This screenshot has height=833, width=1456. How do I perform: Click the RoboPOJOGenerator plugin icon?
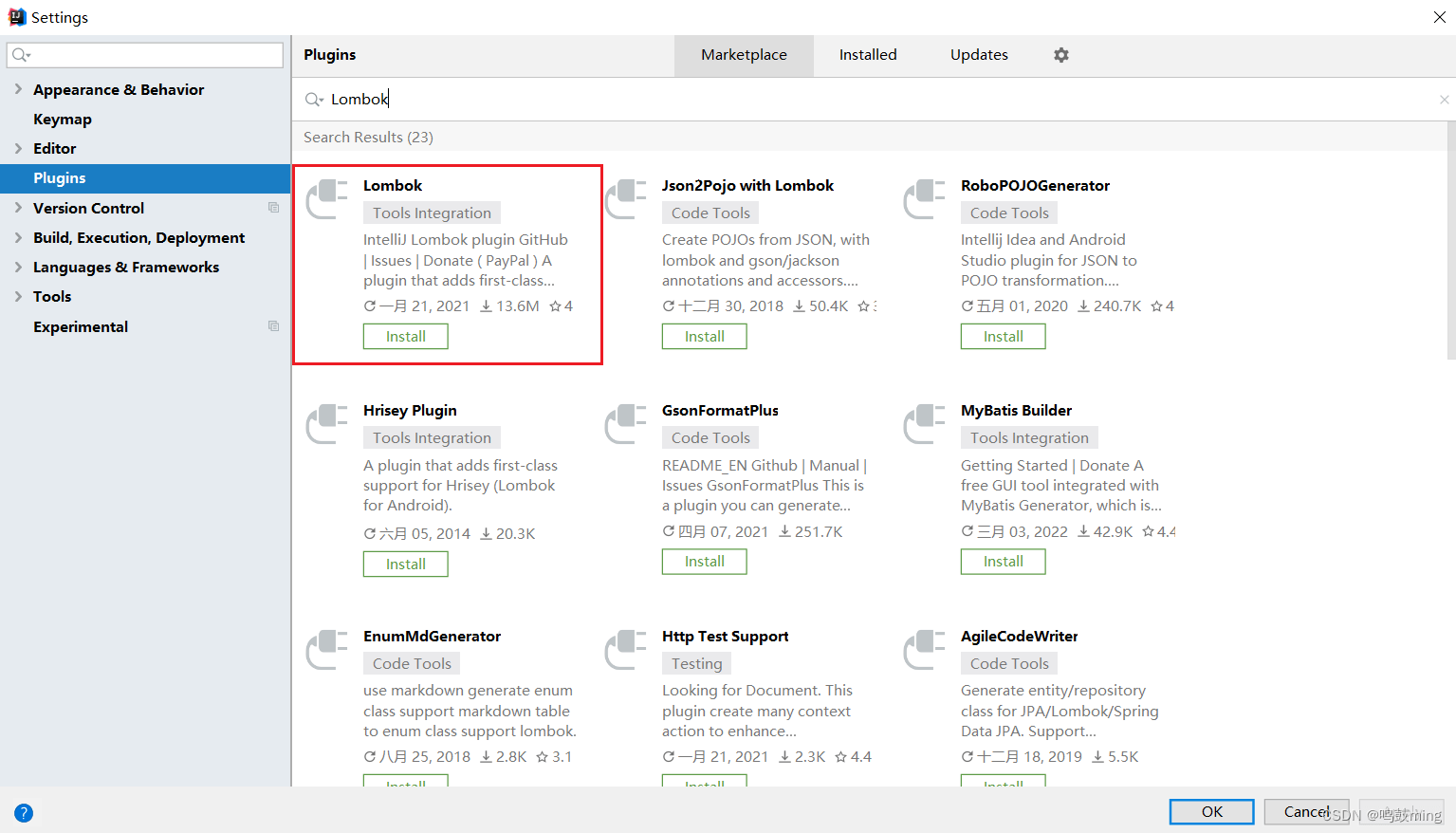[925, 198]
